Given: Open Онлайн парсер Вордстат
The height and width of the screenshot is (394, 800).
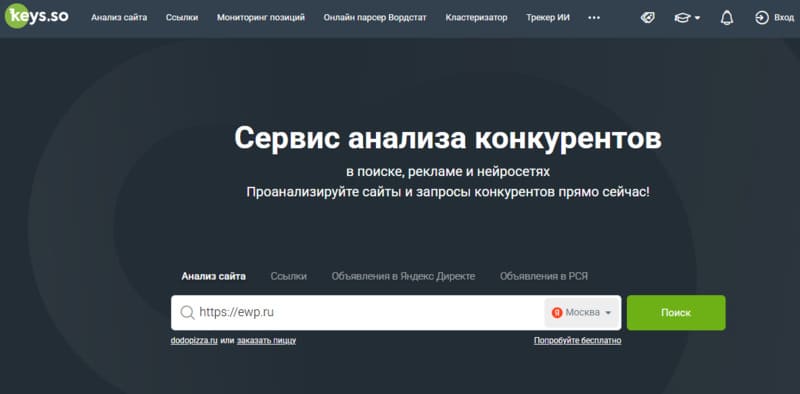Looking at the screenshot, I should 375,18.
